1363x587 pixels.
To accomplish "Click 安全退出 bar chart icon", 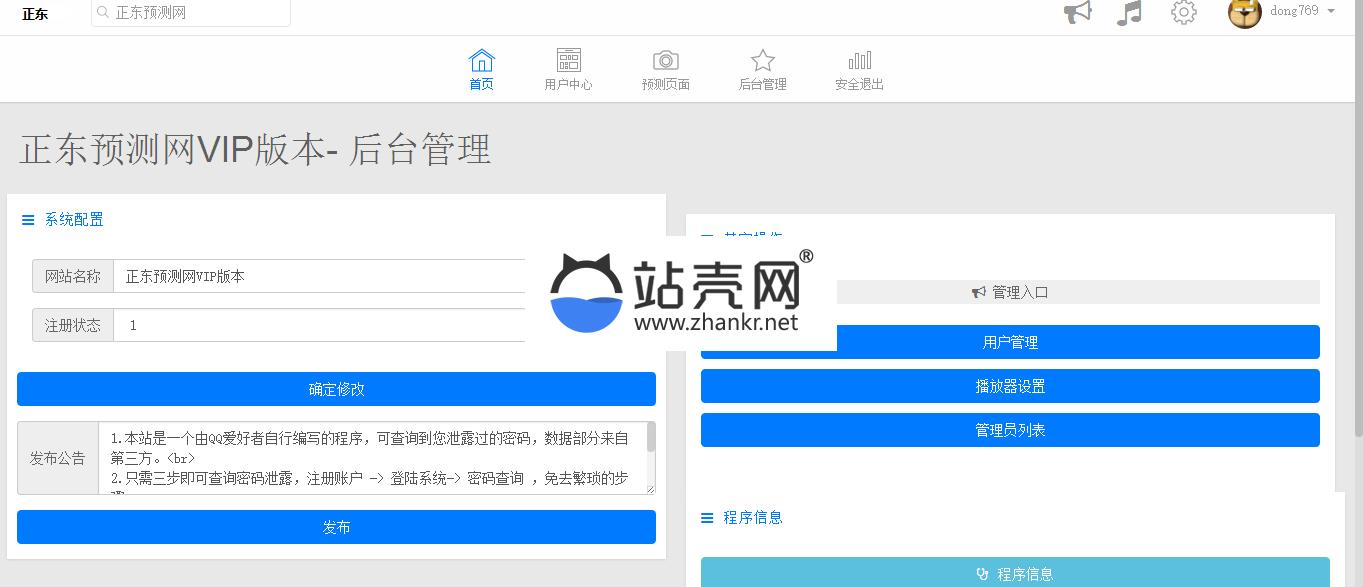I will (x=859, y=61).
